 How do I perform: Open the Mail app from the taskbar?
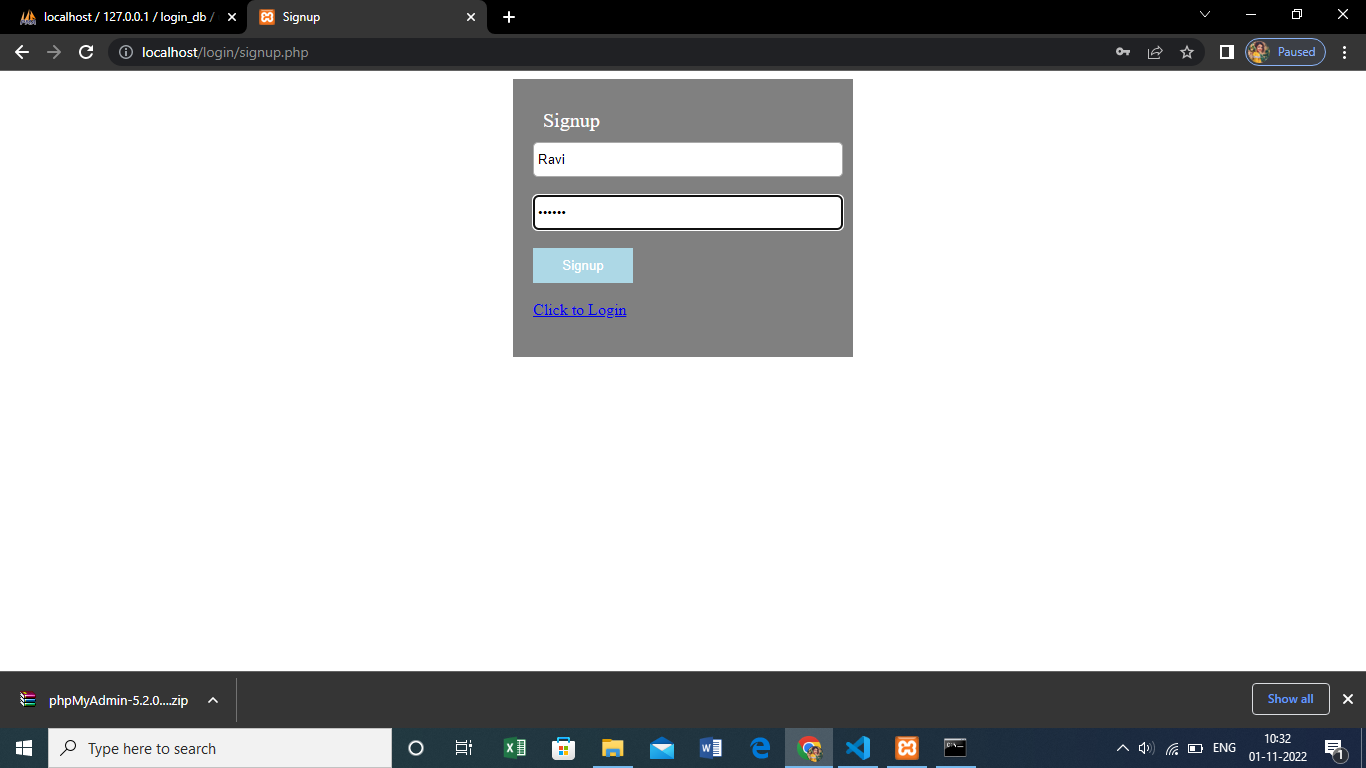(x=662, y=747)
